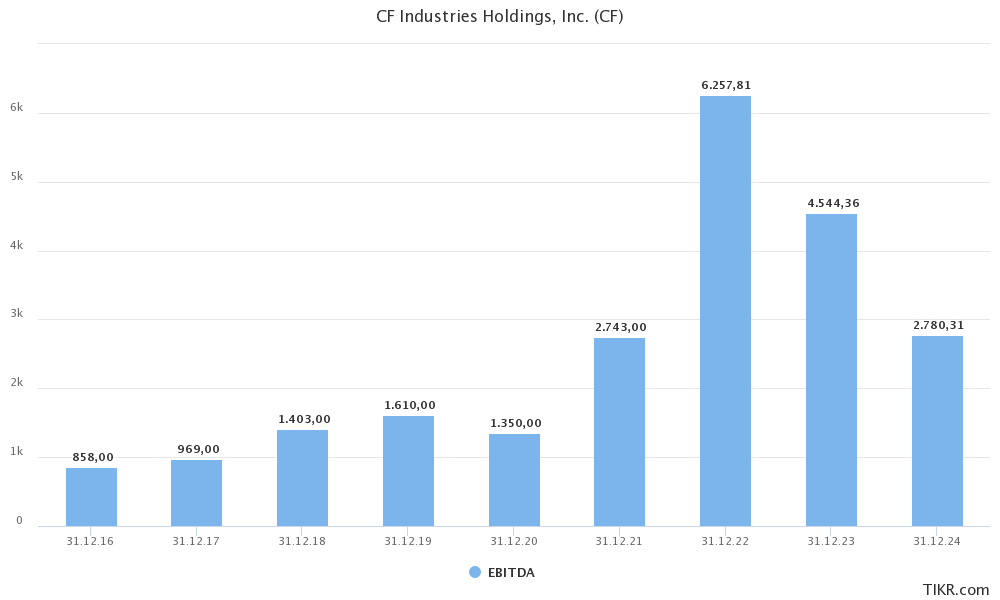Click the tallest bar for 31.12.22

pos(725,311)
